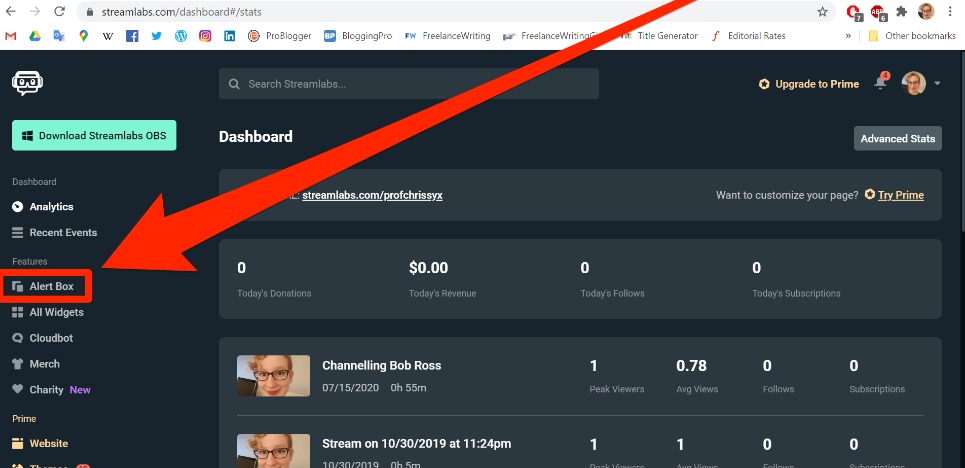The image size is (965, 468).
Task: Open the Twitter bookmark icon
Action: pos(156,36)
